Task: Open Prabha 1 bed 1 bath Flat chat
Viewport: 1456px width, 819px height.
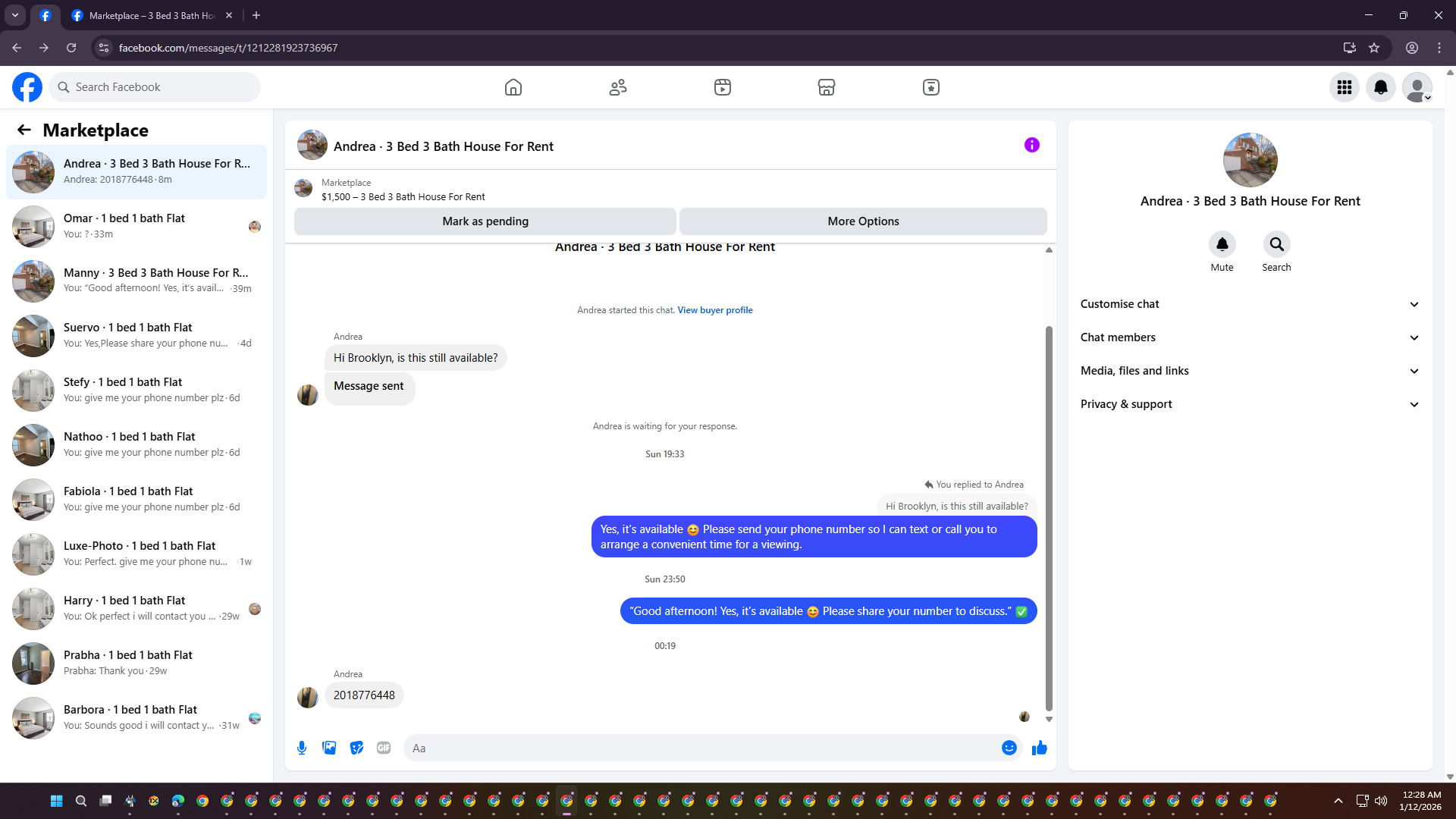Action: 136,664
